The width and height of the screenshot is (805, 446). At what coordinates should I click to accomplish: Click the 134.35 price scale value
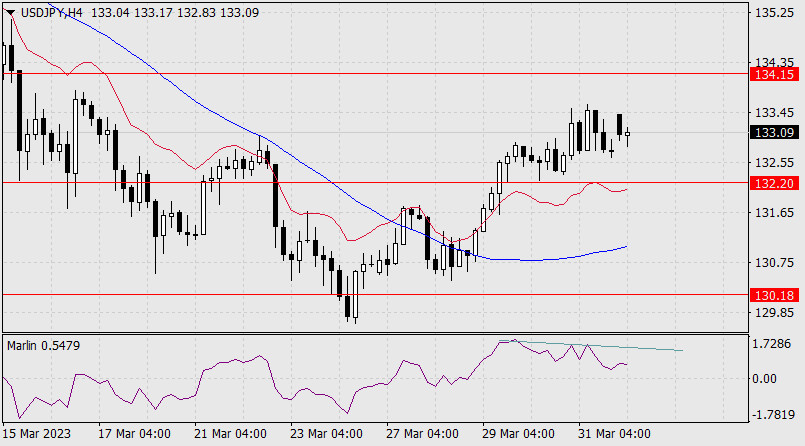(x=774, y=62)
